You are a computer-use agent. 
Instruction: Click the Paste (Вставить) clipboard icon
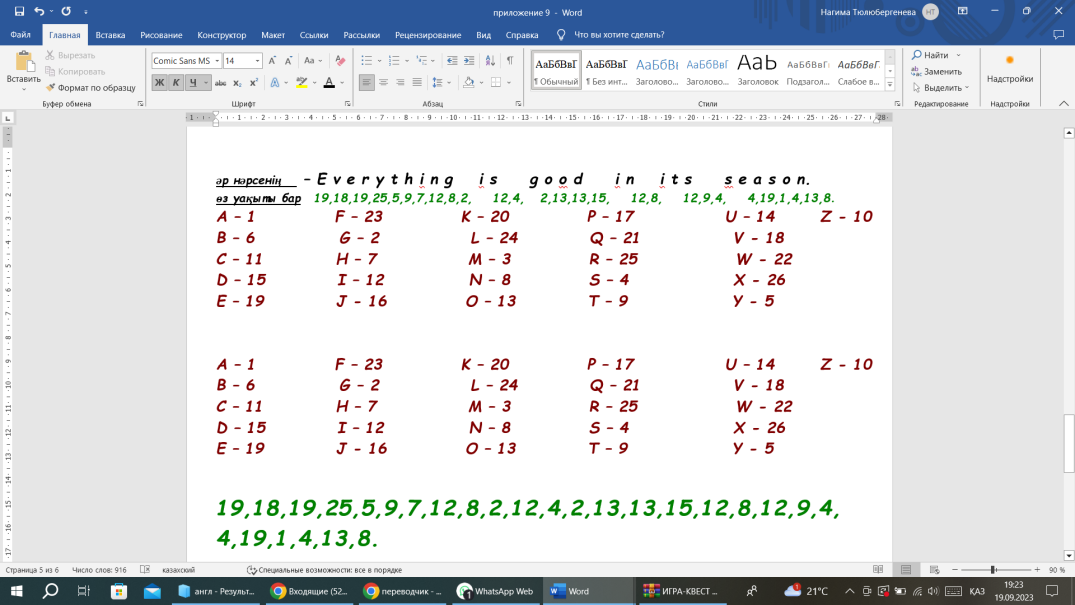point(23,62)
